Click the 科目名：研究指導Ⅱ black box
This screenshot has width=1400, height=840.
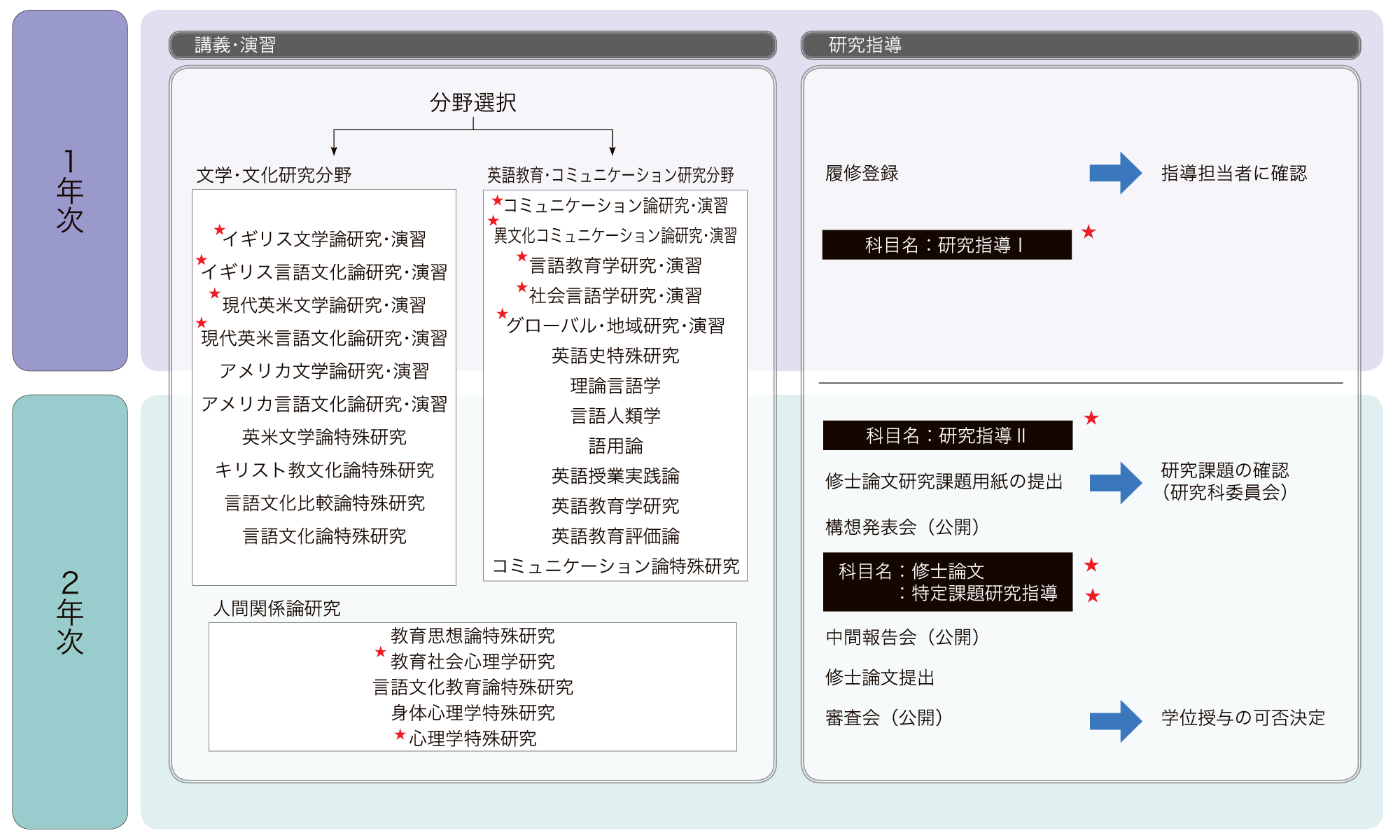point(947,435)
